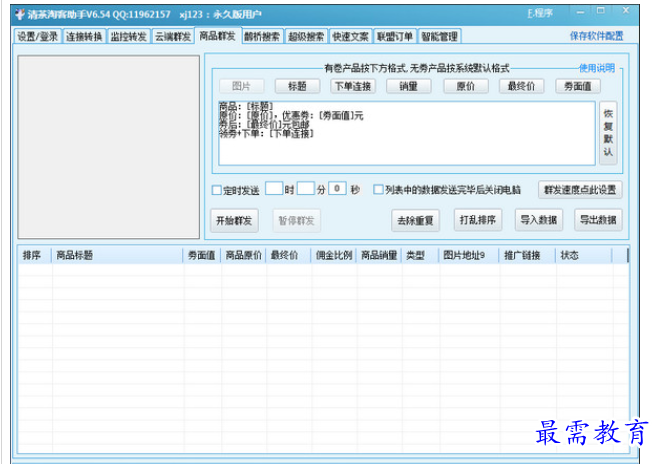Insert the 下单连接 placeholder

point(353,86)
